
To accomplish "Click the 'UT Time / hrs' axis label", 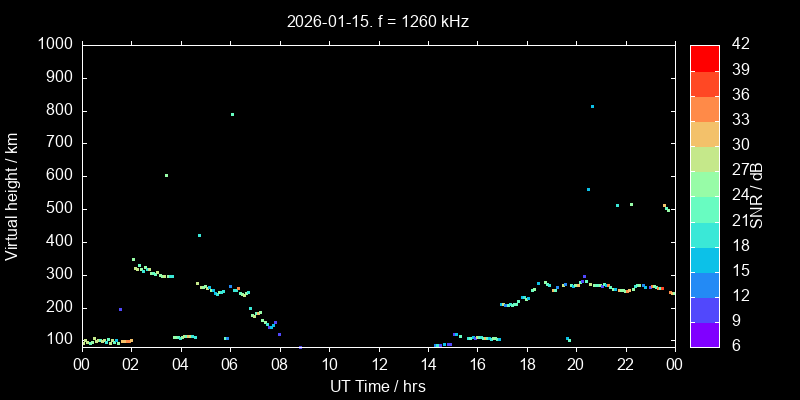I will click(377, 386).
